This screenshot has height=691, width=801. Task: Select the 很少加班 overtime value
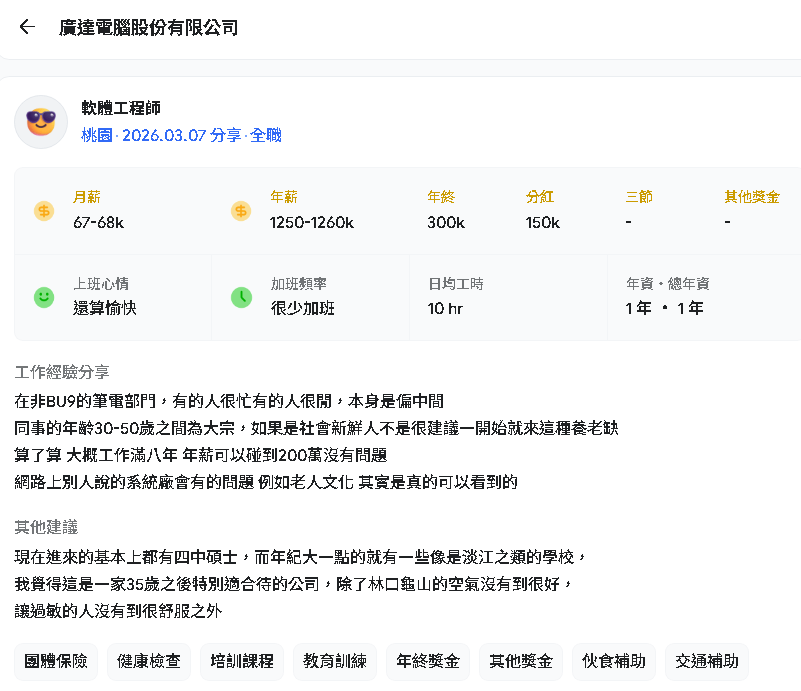[x=302, y=308]
